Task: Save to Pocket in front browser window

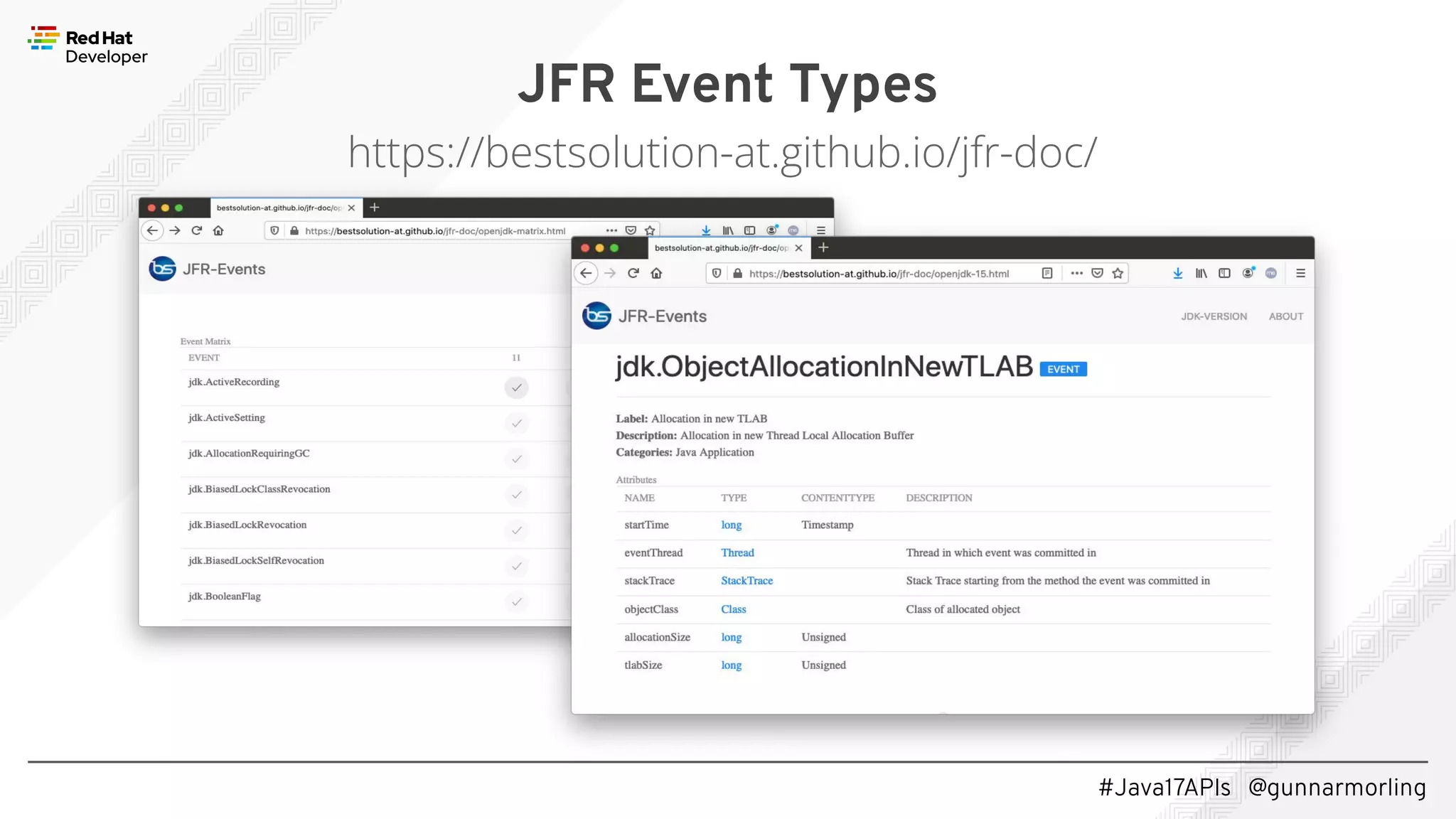Action: [x=1097, y=274]
